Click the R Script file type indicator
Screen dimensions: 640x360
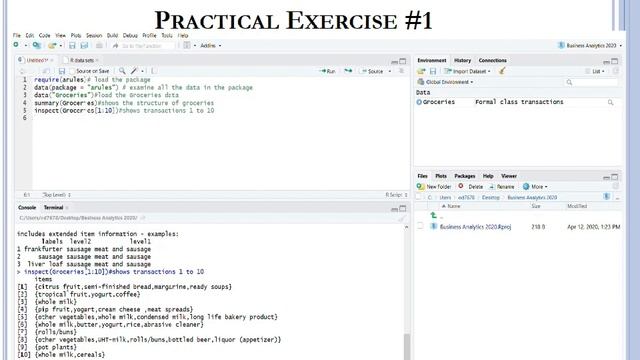coord(396,195)
